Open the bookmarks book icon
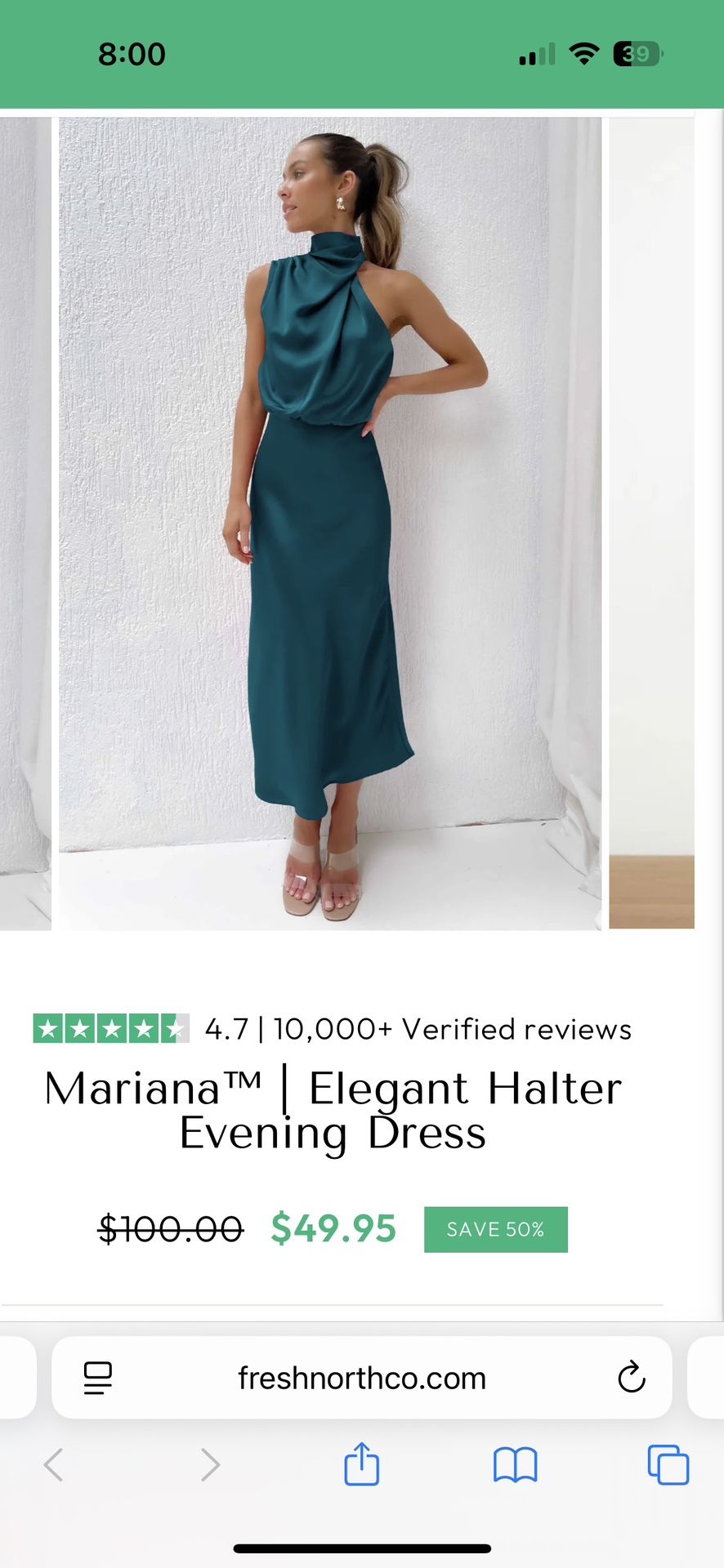Image resolution: width=724 pixels, height=1568 pixels. point(515,1465)
